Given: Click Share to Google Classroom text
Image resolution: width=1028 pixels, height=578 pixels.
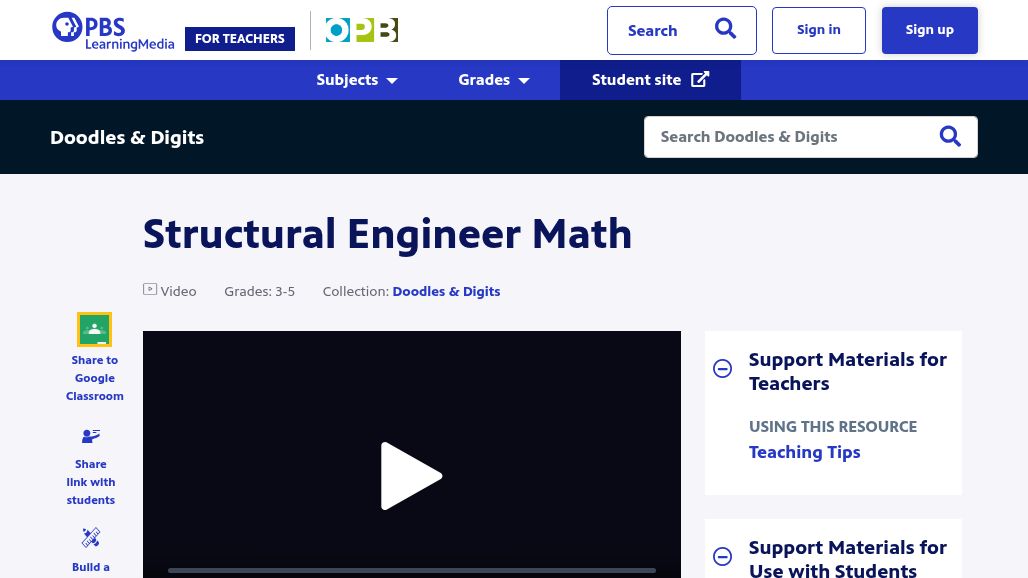Looking at the screenshot, I should click(x=94, y=378).
